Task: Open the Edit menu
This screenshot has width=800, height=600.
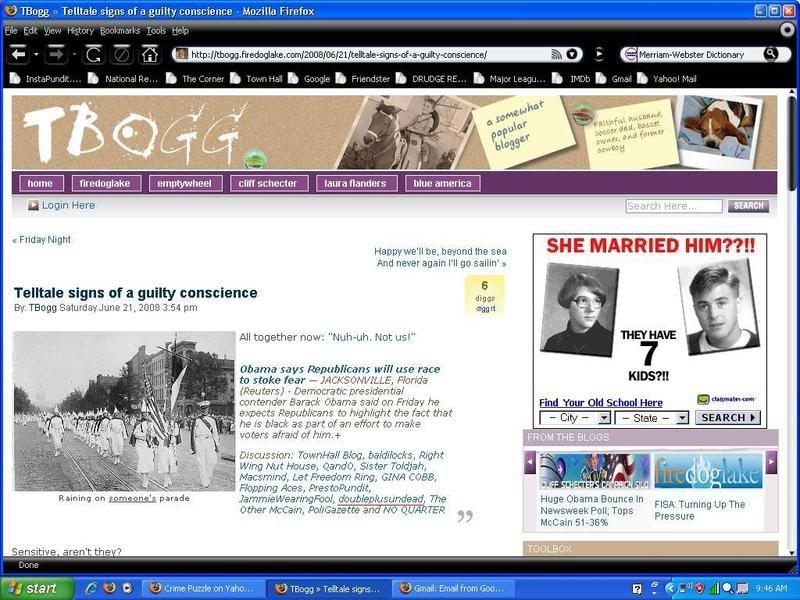Action: [x=30, y=31]
